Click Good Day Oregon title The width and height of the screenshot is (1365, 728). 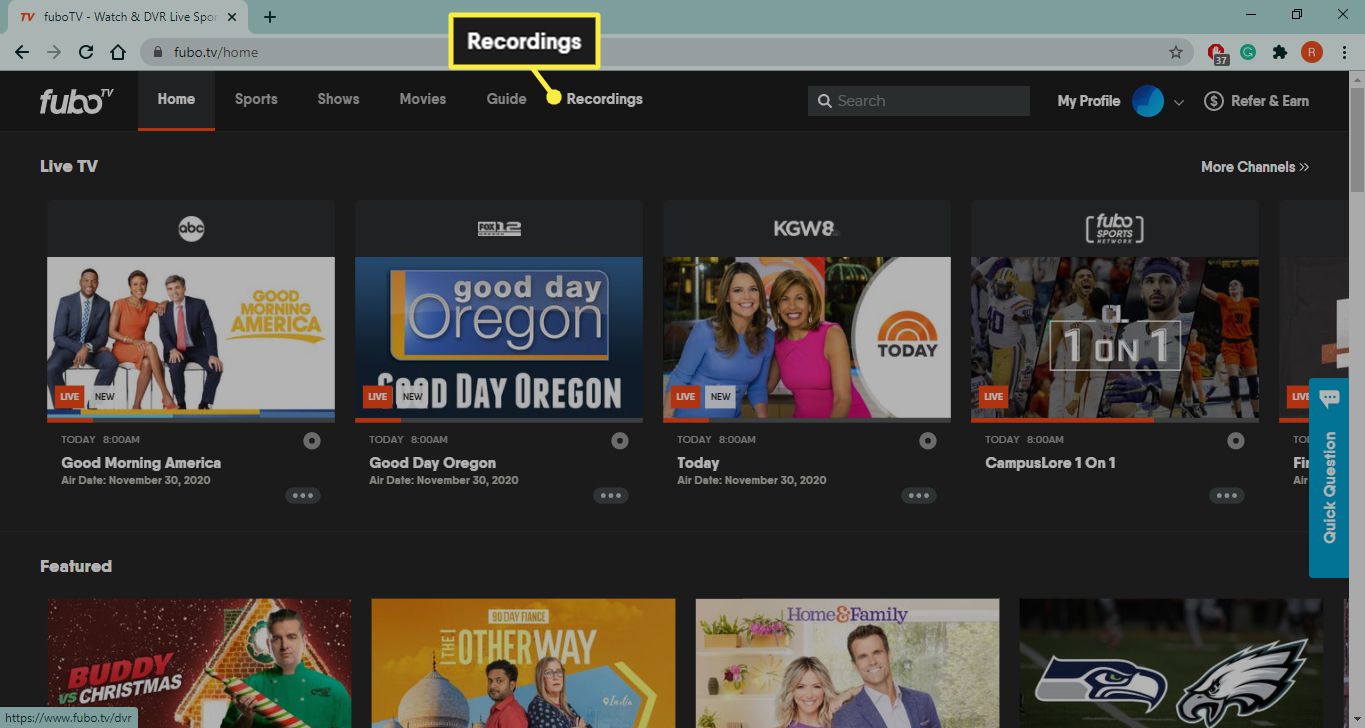pos(432,463)
